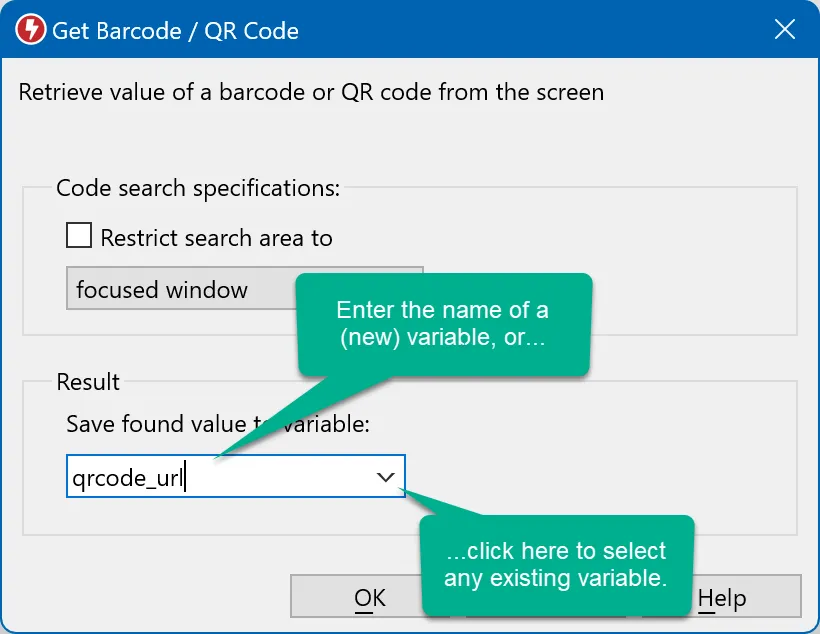Confirm the dialog with OK
This screenshot has height=634, width=820.
coord(370,596)
